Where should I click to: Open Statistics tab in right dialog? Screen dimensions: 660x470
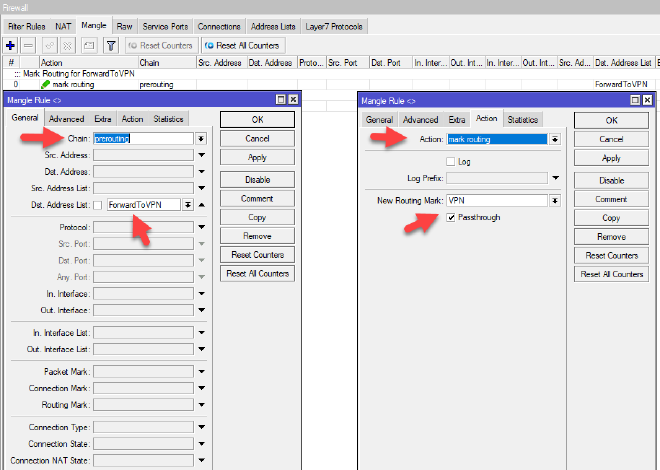tap(522, 119)
